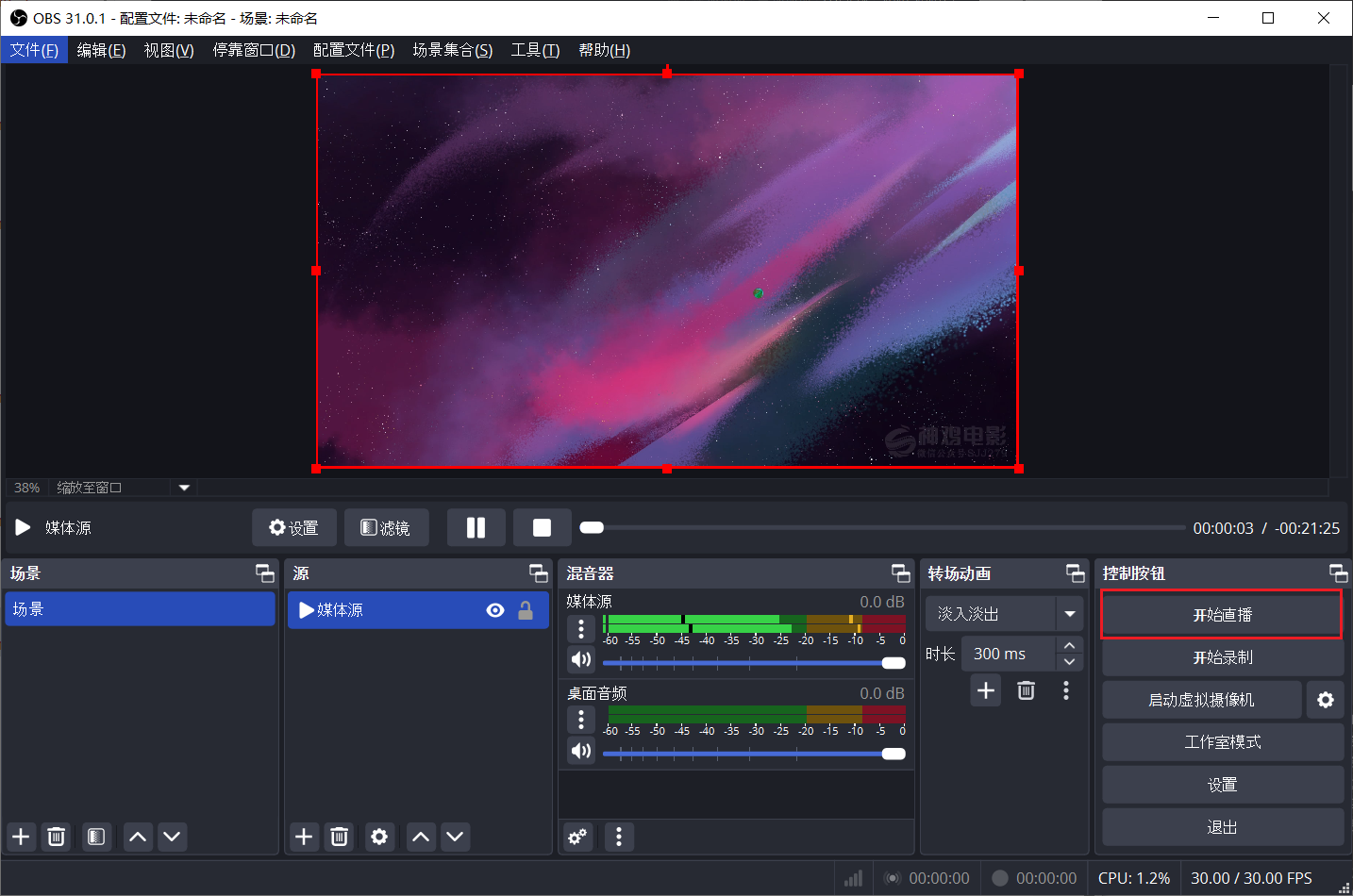Toggle visibility eye of 媒体源 source
The width and height of the screenshot is (1353, 896).
pos(494,610)
